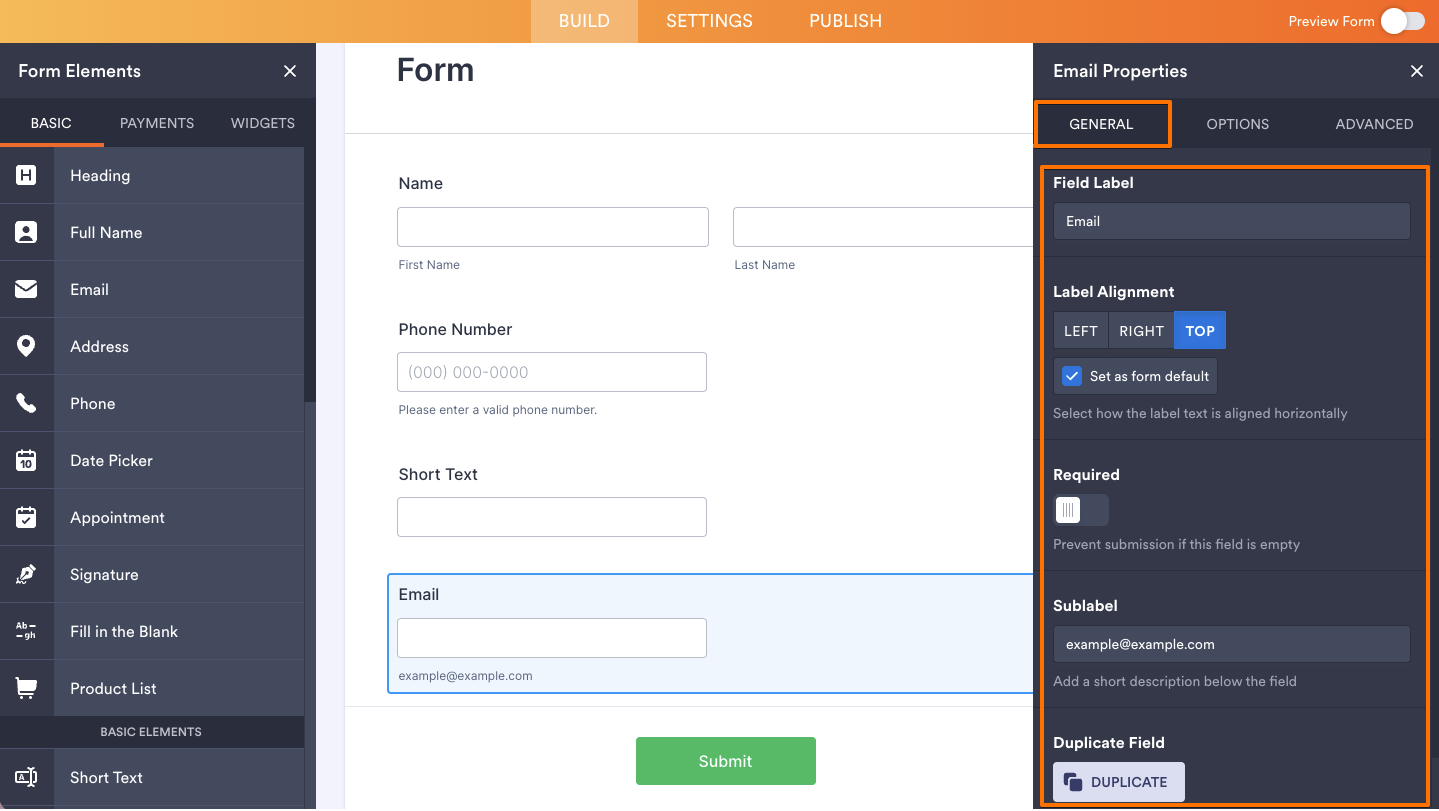Click the Last Name input field
Viewport: 1439px width, 811px height.
click(882, 227)
